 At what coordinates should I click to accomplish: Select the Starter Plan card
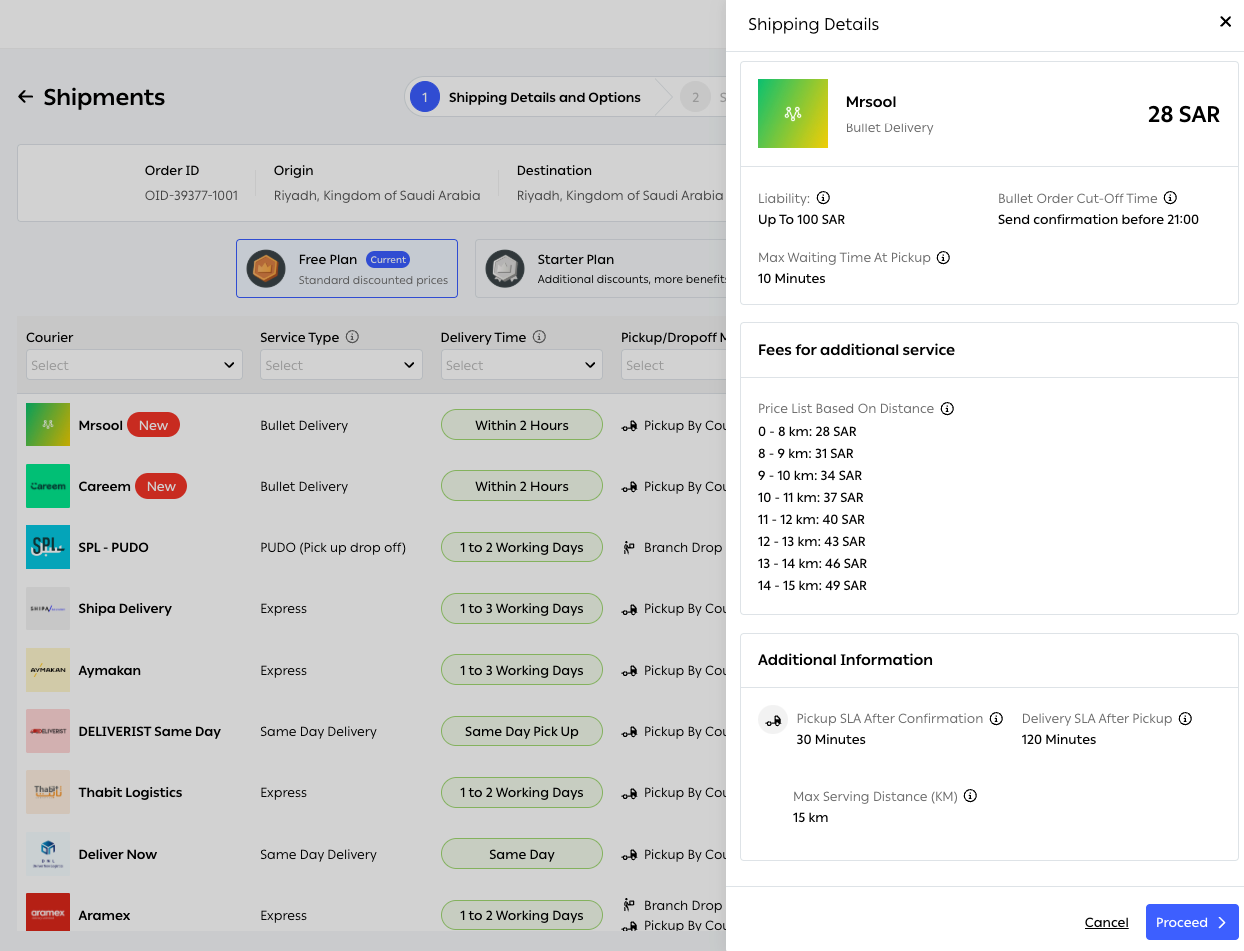601,268
